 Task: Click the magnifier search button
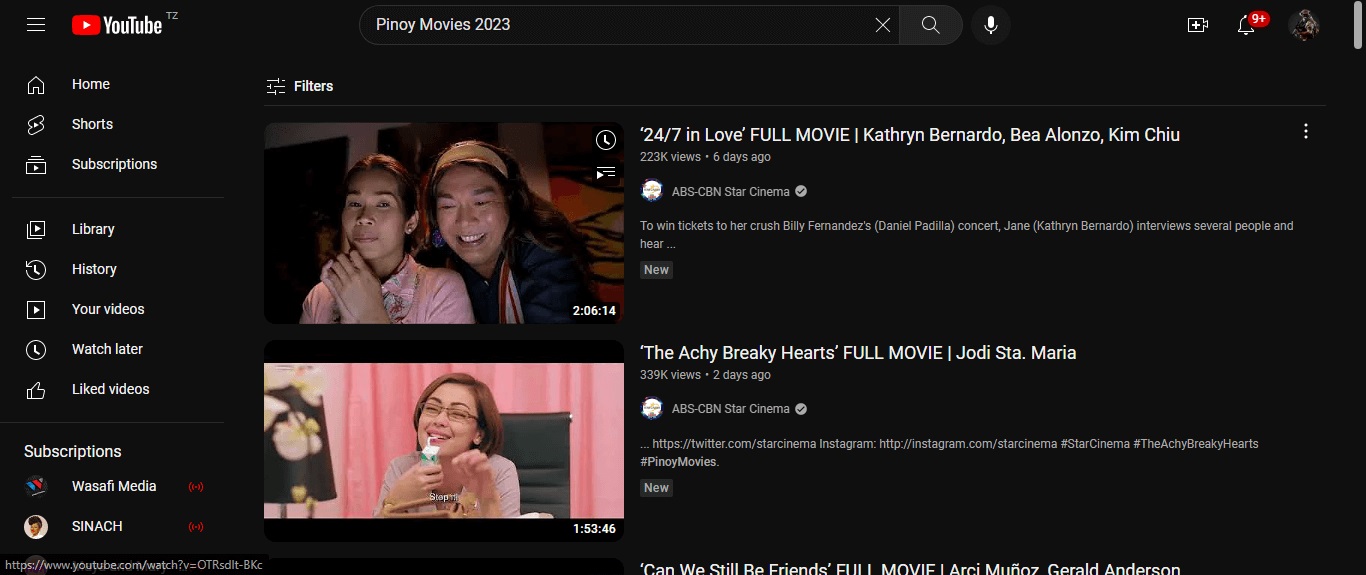[x=931, y=25]
